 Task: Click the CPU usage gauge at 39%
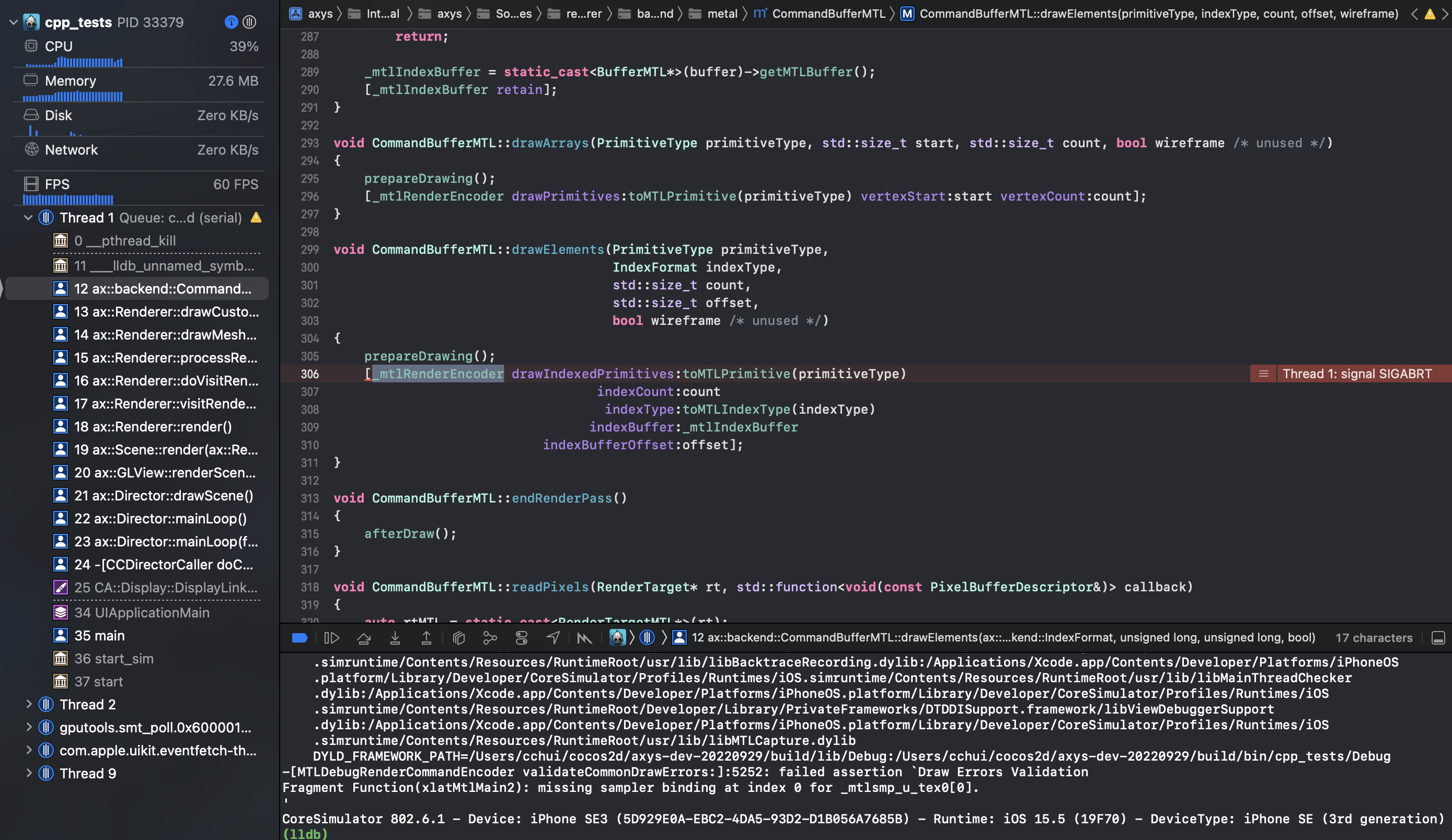[139, 52]
